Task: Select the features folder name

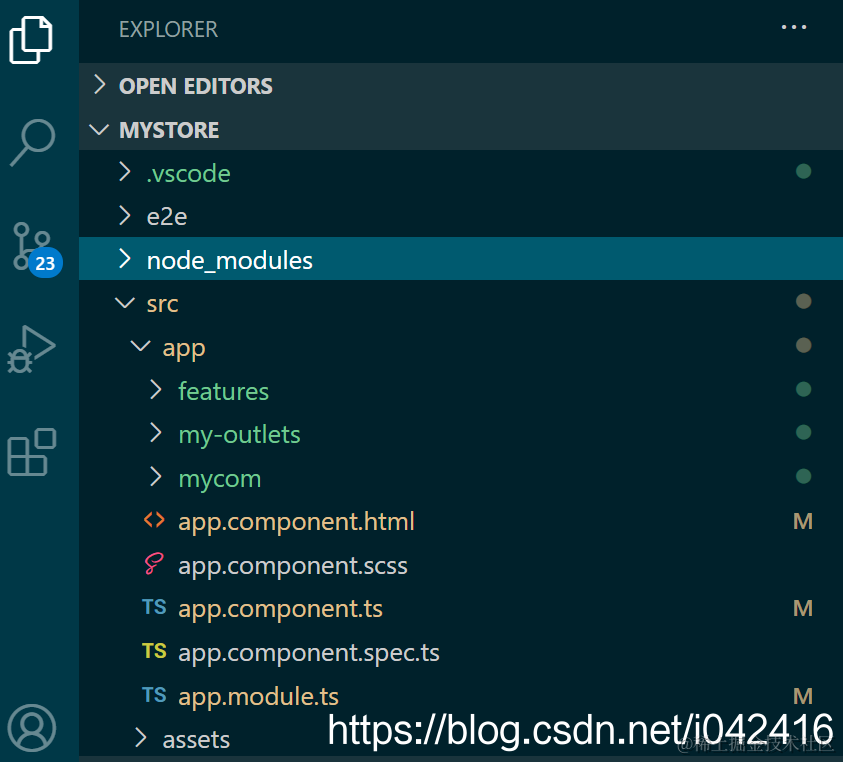Action: (x=224, y=391)
